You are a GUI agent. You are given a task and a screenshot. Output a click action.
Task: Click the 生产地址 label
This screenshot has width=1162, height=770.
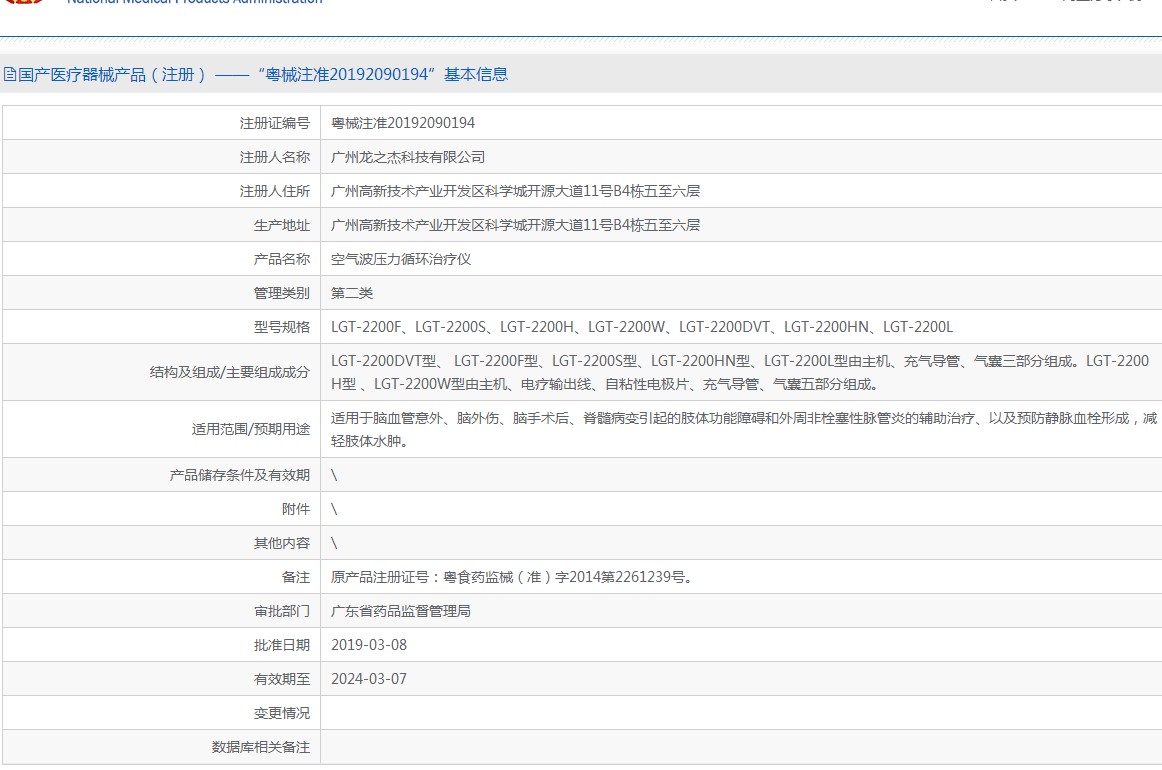point(282,225)
